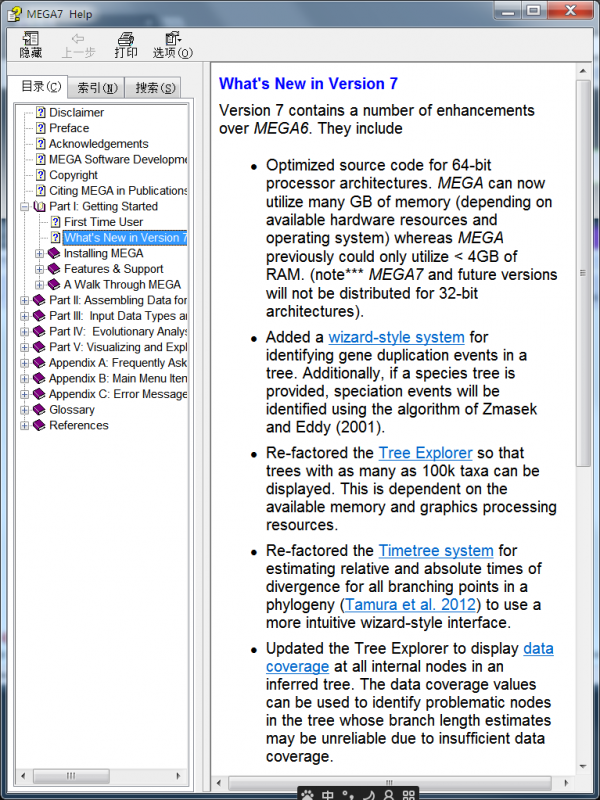
Task: Expand the A Walk Through MEGA node
Action: (39, 285)
